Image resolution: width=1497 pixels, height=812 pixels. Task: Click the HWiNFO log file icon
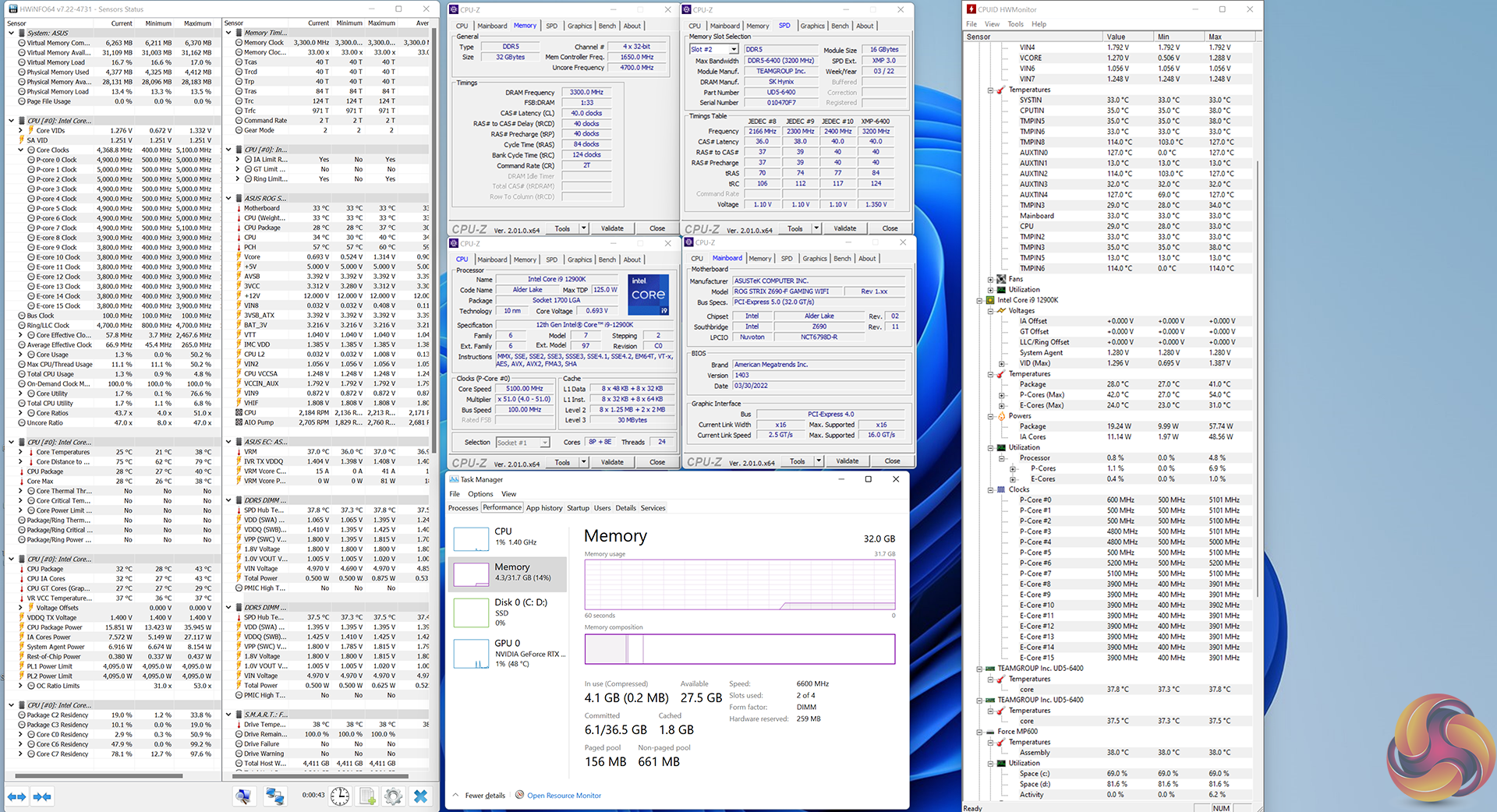[367, 796]
